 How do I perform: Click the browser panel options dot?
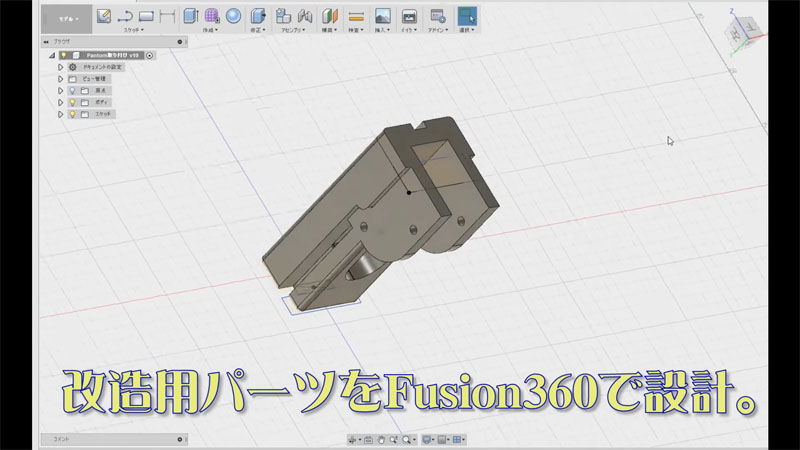coord(180,42)
